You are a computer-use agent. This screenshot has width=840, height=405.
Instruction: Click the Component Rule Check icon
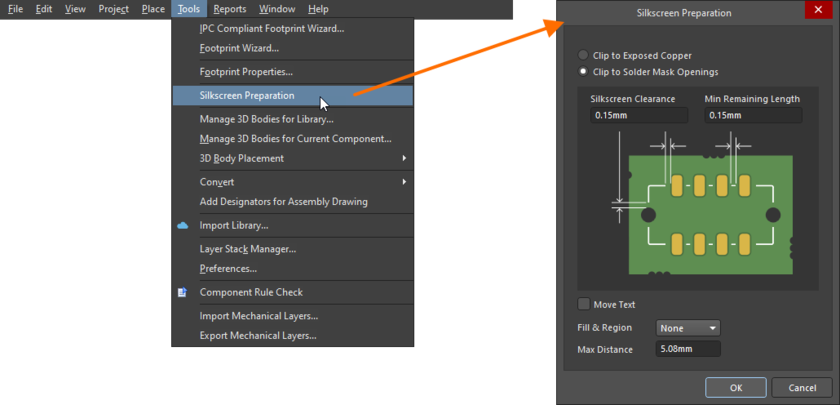coord(182,292)
